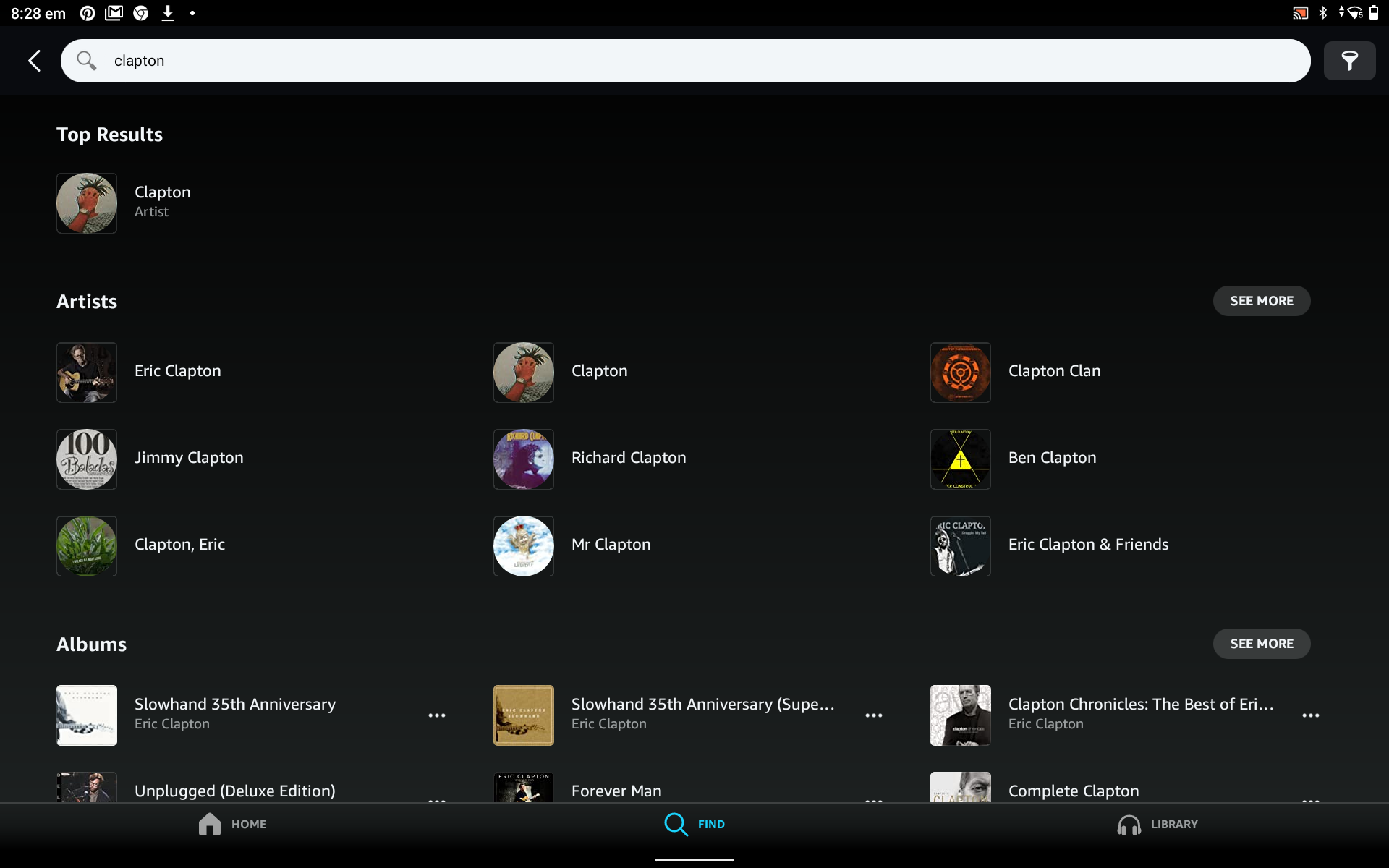The width and height of the screenshot is (1389, 868).
Task: Open Ben Clapton artist avatar
Action: pyautogui.click(x=961, y=459)
